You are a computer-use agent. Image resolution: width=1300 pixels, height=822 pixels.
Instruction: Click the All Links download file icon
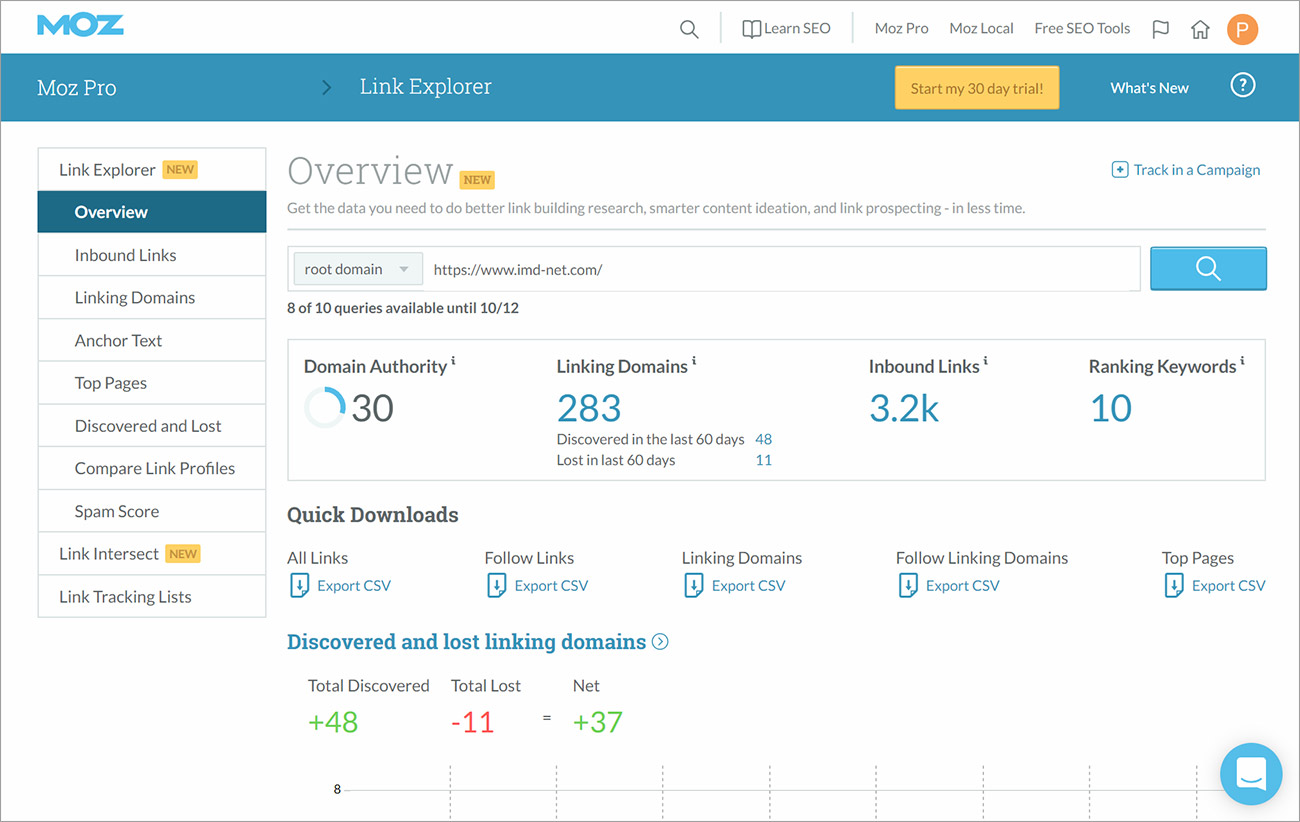[x=298, y=586]
